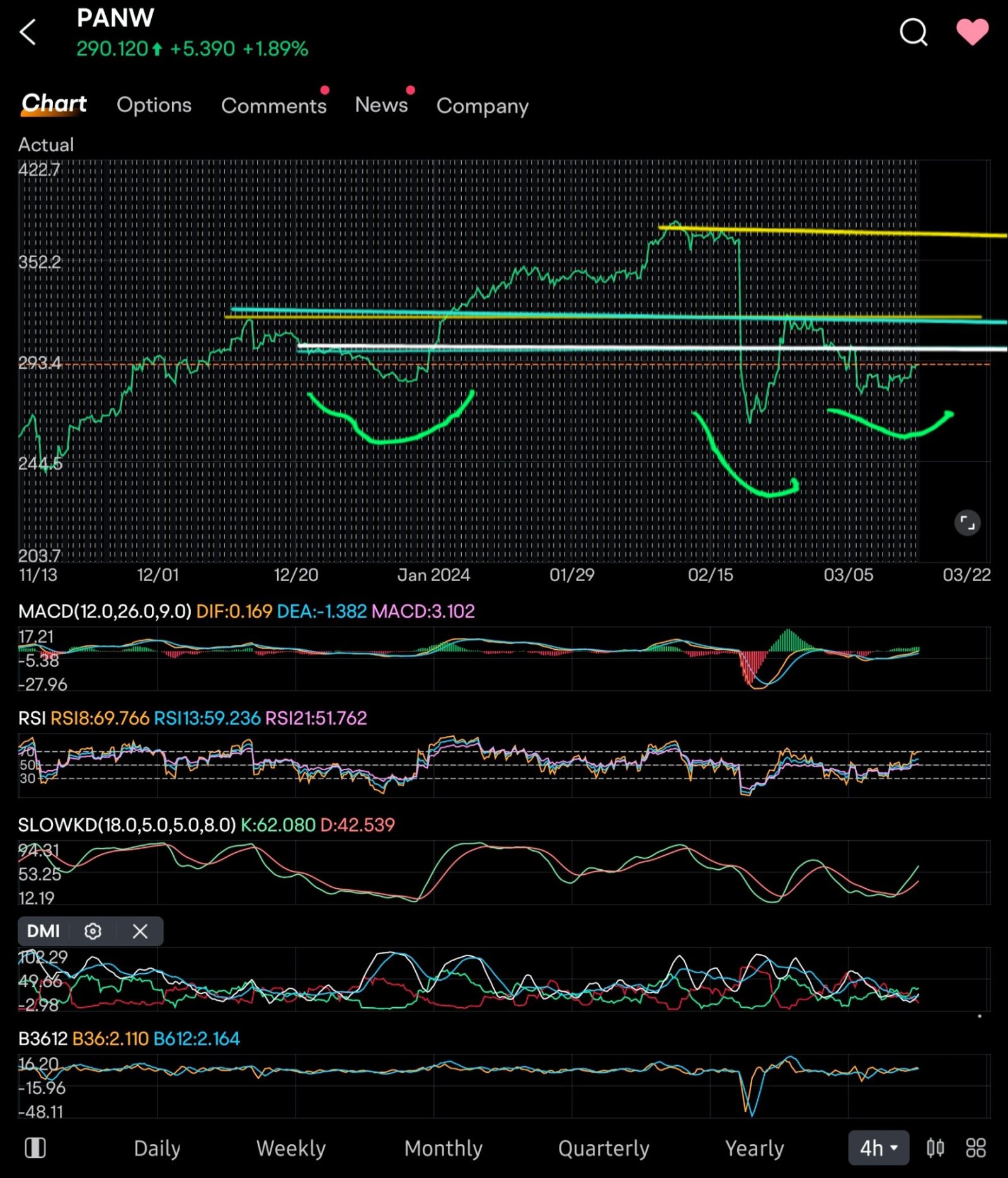Toggle the split panel icon at bottom left
The width and height of the screenshot is (1008, 1178).
point(35,1148)
